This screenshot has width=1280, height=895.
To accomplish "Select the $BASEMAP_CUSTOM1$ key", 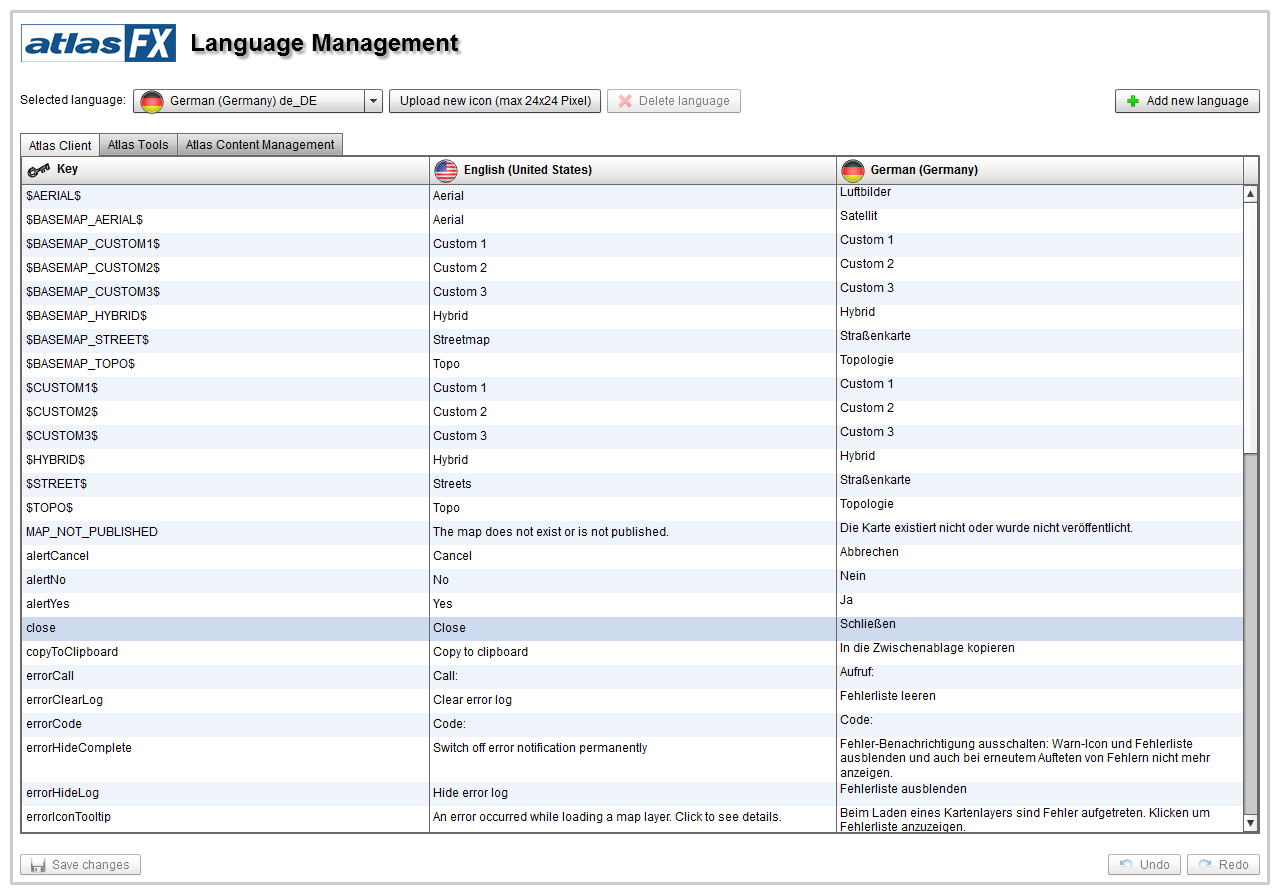I will click(93, 244).
